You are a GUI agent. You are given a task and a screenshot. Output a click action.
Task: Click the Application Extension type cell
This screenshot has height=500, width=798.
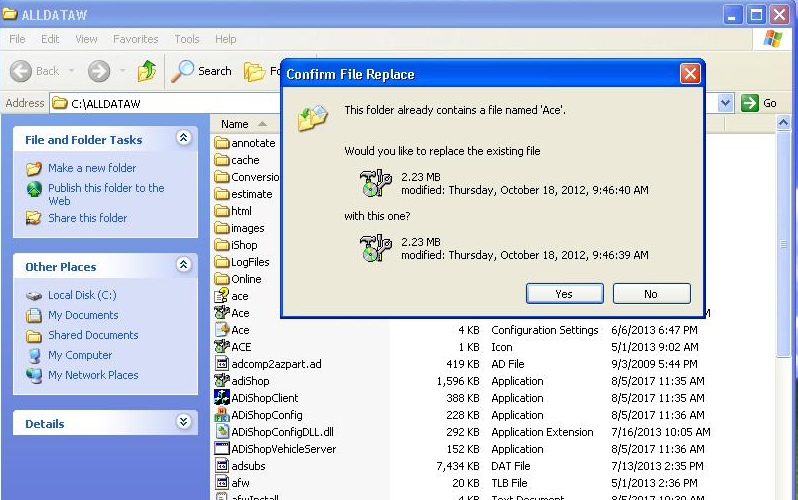(x=543, y=432)
